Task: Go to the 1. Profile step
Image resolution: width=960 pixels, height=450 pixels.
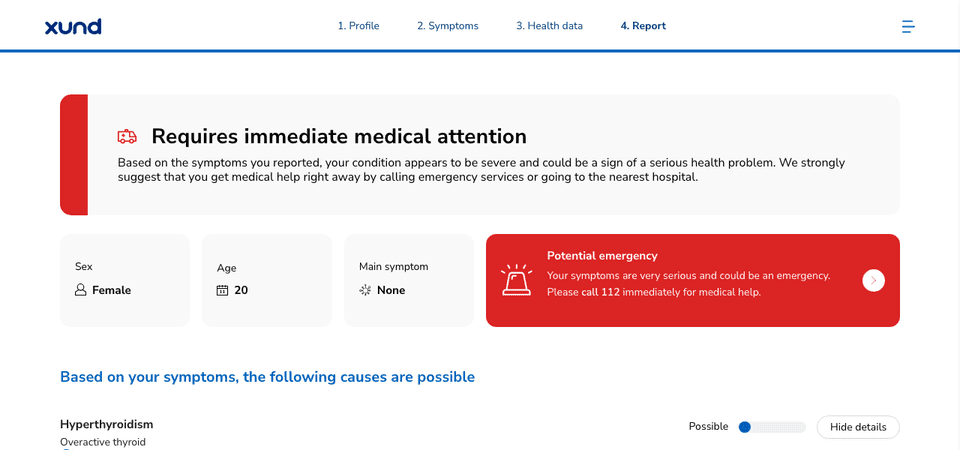Action: click(x=359, y=26)
